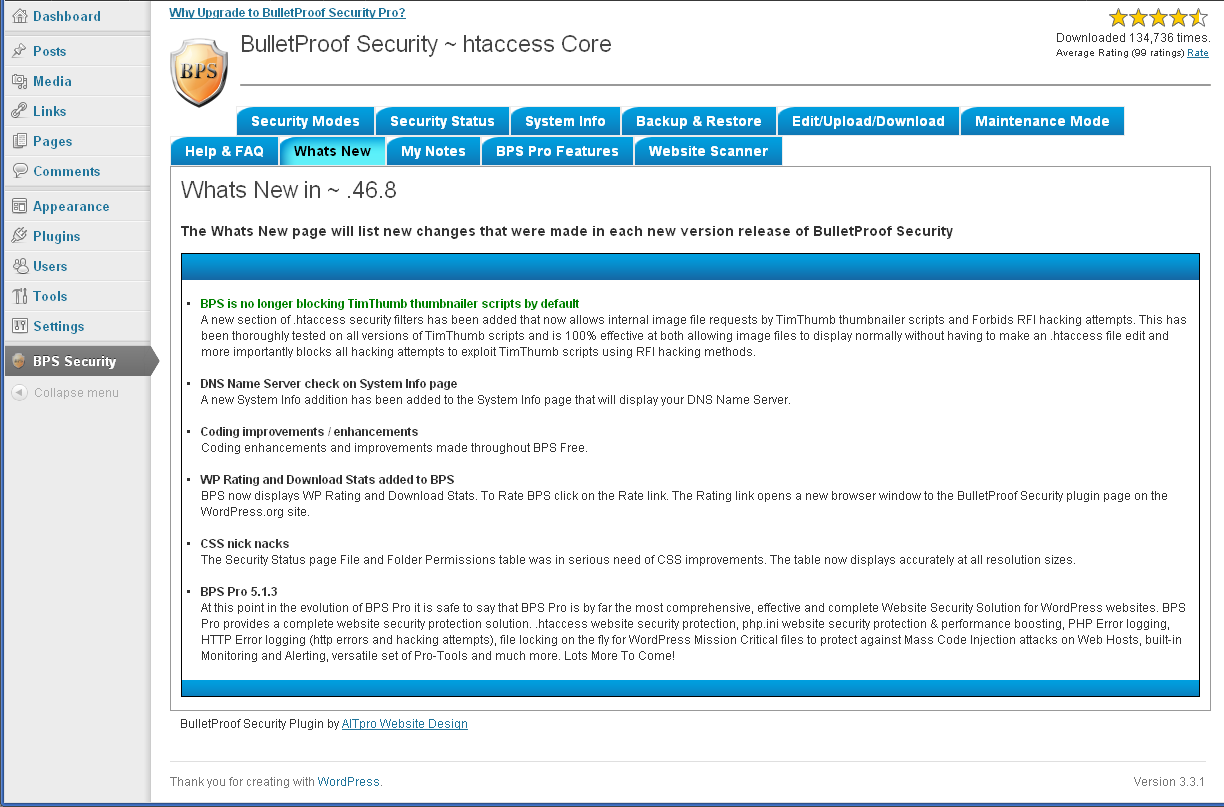The image size is (1224, 807).
Task: Open the Maintenance Mode tab
Action: click(1042, 121)
